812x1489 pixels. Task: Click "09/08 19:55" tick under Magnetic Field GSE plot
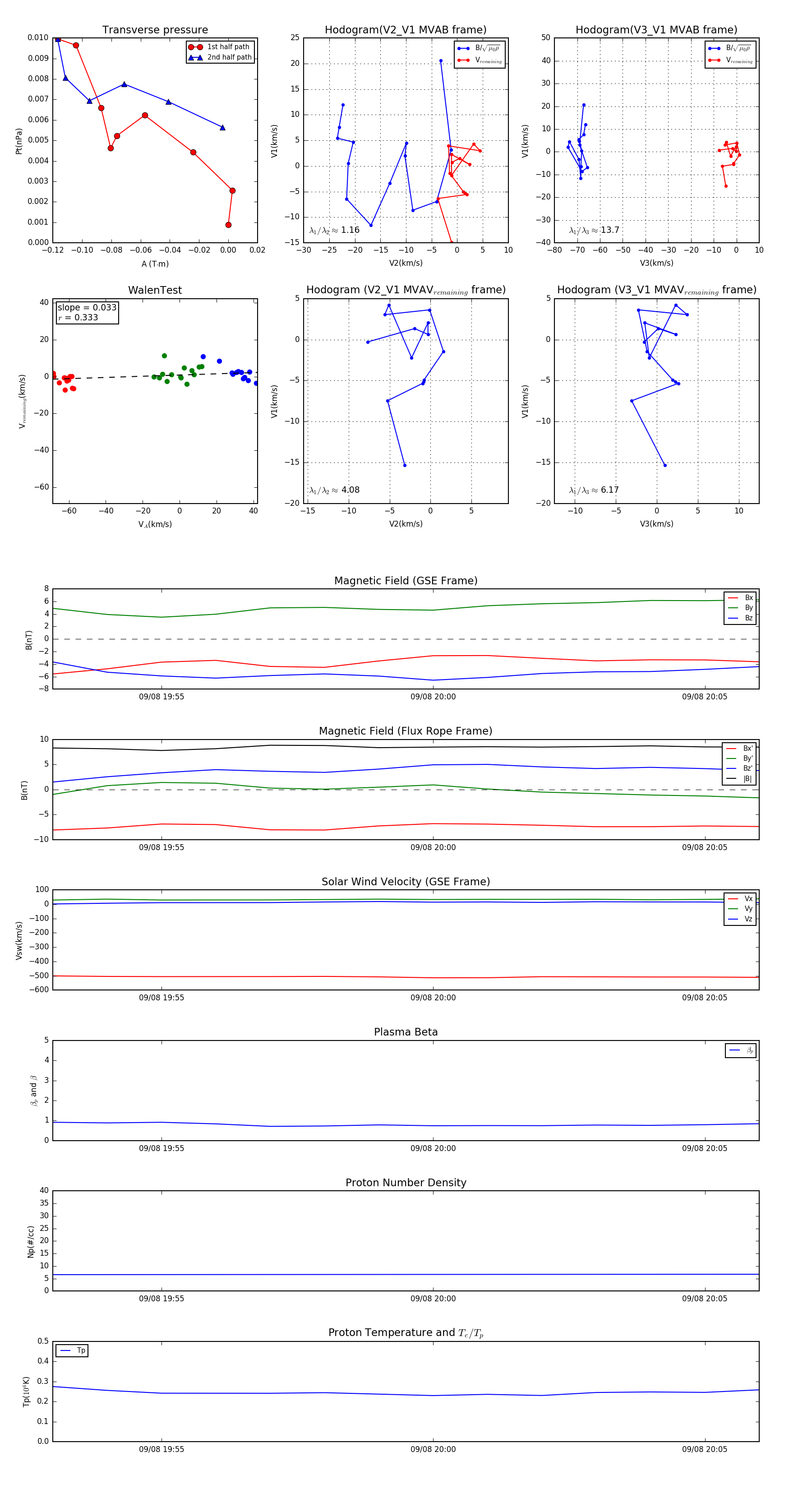click(161, 697)
